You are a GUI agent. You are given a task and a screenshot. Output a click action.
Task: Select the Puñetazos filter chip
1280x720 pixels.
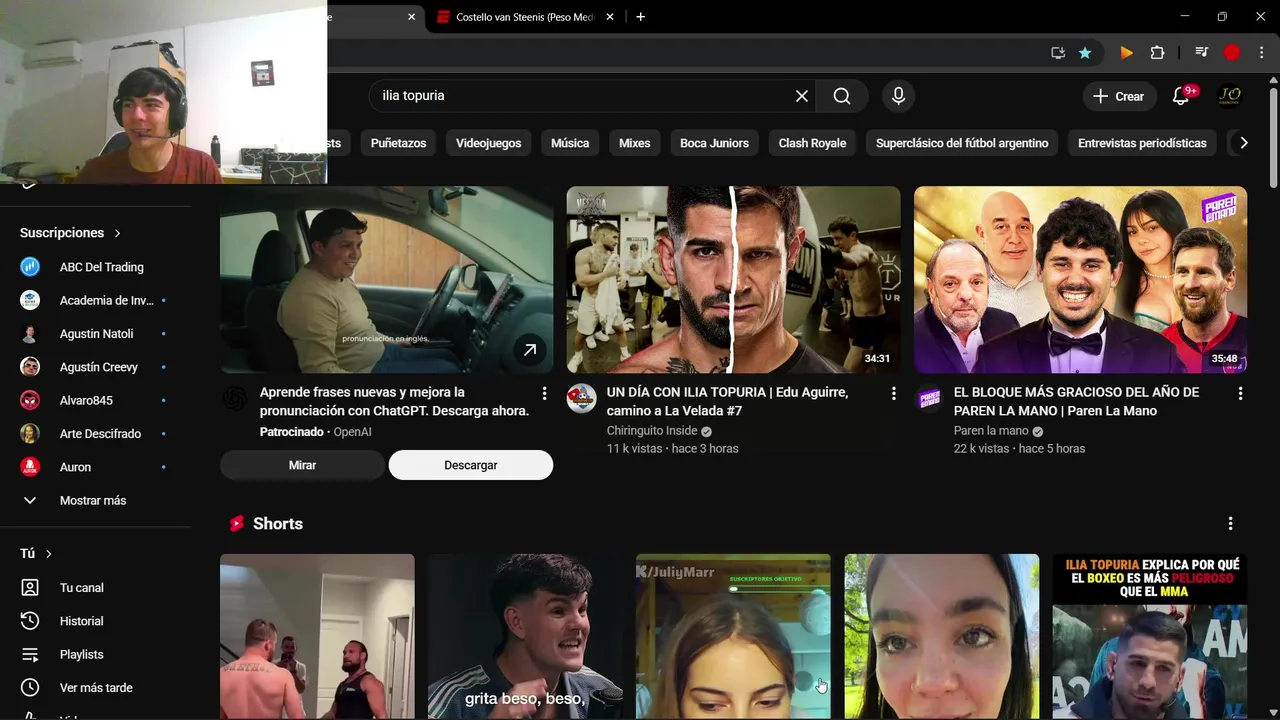coord(398,143)
